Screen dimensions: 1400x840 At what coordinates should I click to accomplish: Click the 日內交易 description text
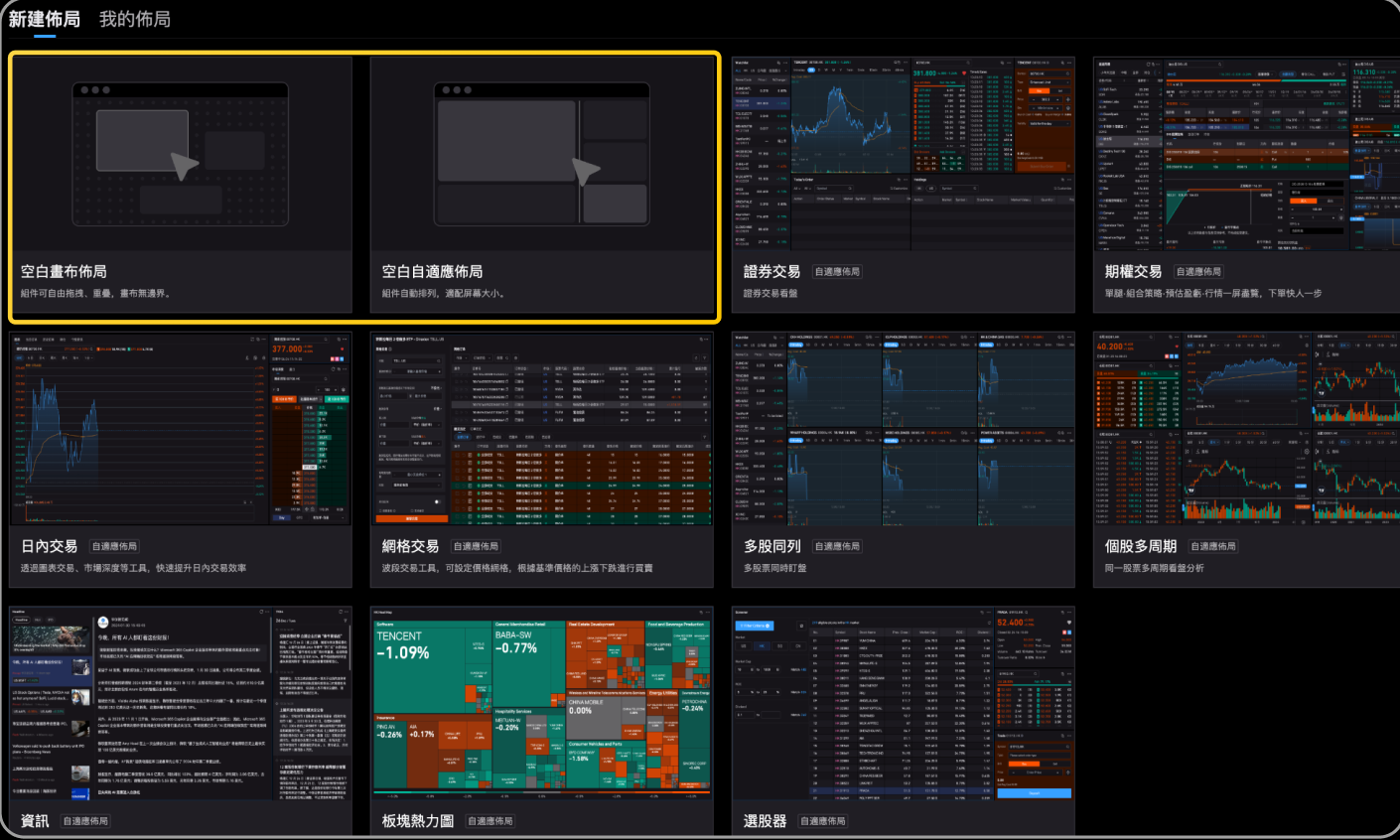point(133,568)
